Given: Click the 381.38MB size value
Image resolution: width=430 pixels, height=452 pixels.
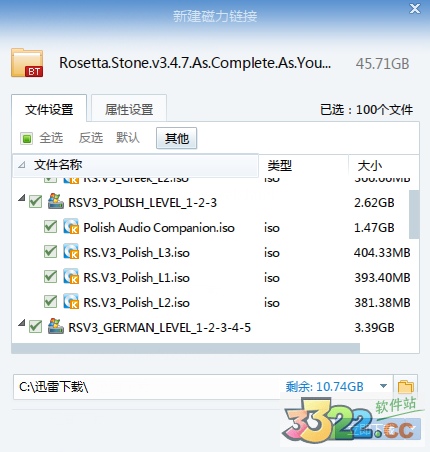Looking at the screenshot, I should [382, 303].
